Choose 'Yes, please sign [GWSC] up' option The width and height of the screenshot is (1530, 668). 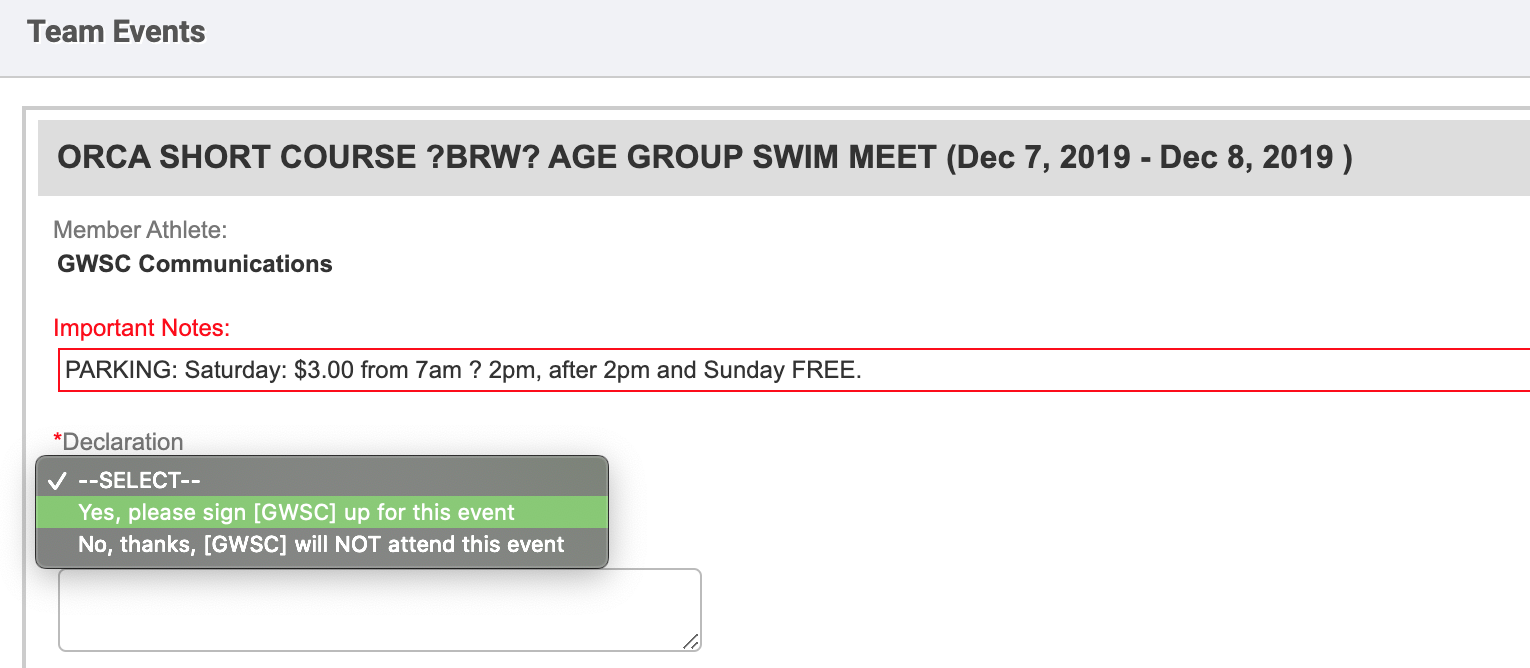(296, 513)
